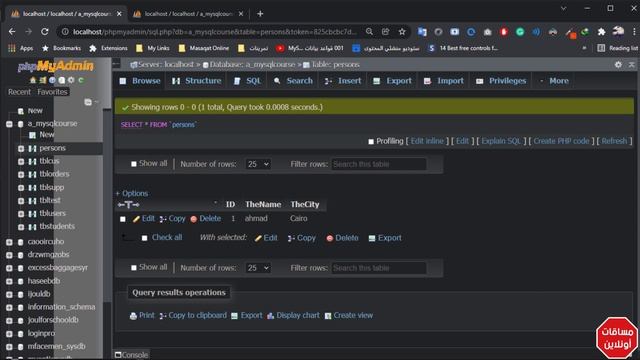Sort by the TheName column header
Screen dimensions: 640x360
pyautogui.click(x=263, y=204)
